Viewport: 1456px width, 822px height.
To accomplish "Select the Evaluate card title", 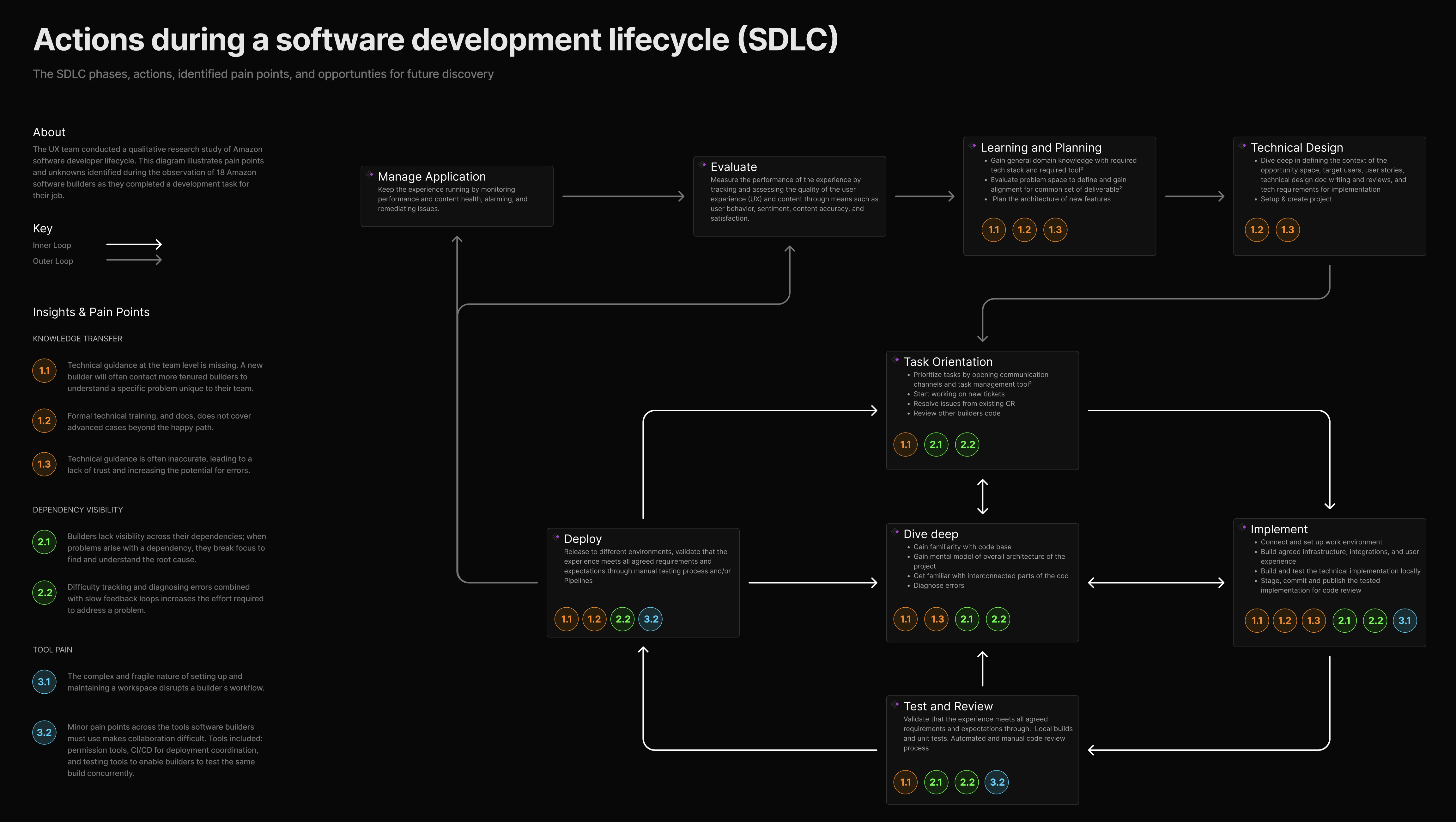I will (x=734, y=167).
